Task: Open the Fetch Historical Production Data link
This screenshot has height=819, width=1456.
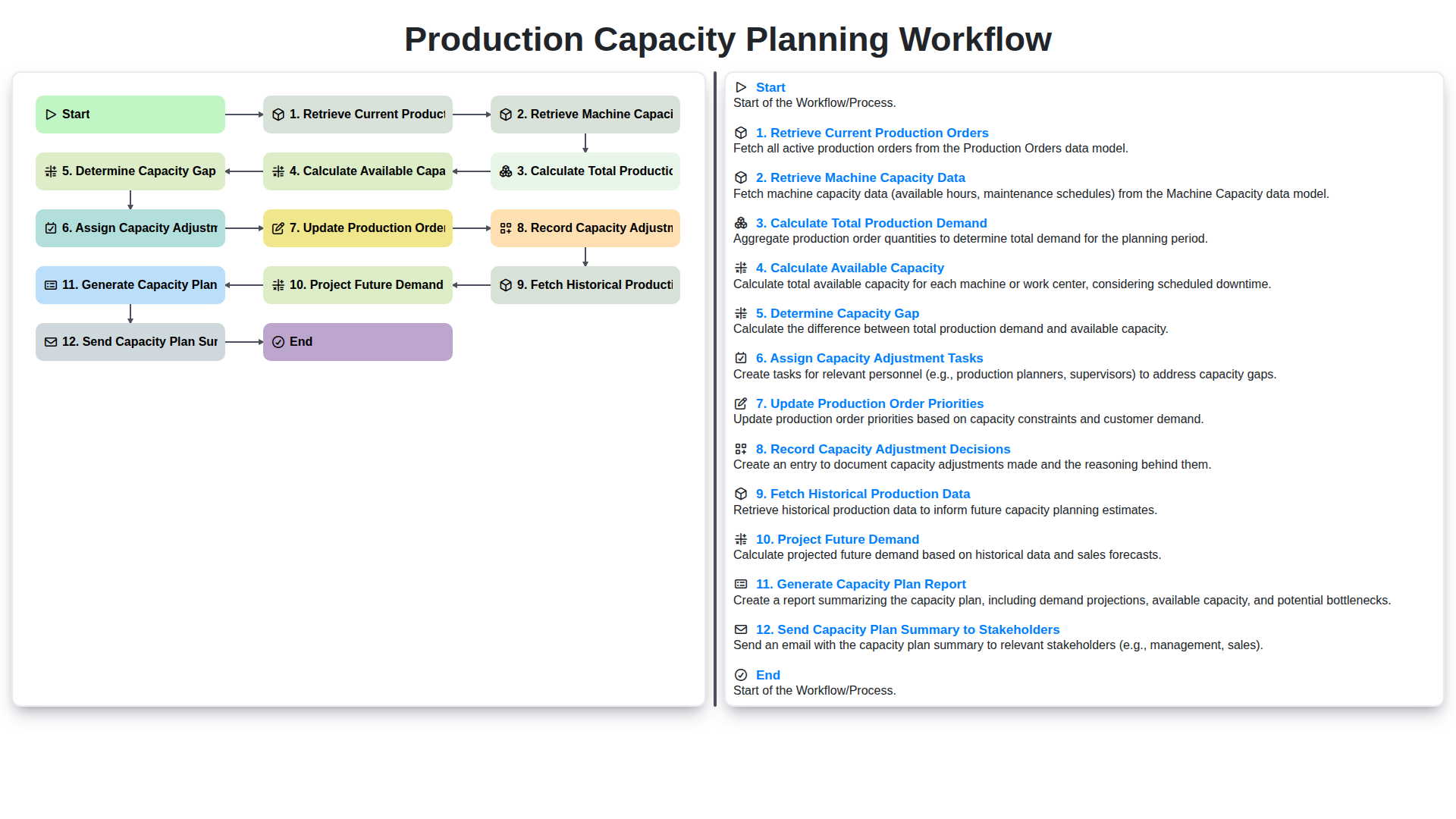Action: (x=863, y=494)
